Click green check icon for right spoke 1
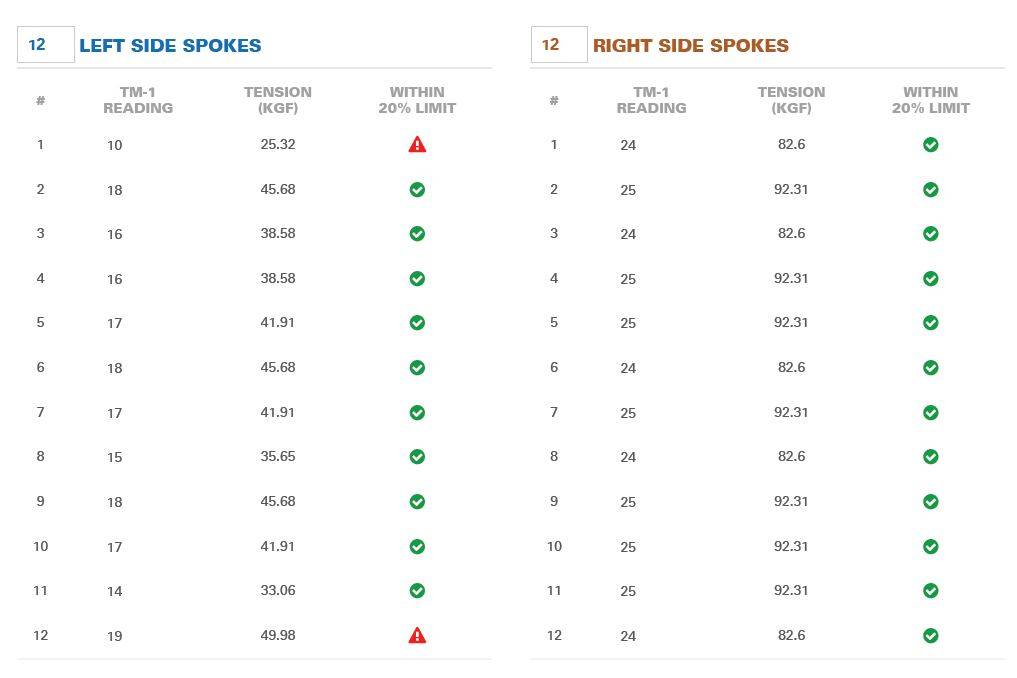 click(931, 145)
